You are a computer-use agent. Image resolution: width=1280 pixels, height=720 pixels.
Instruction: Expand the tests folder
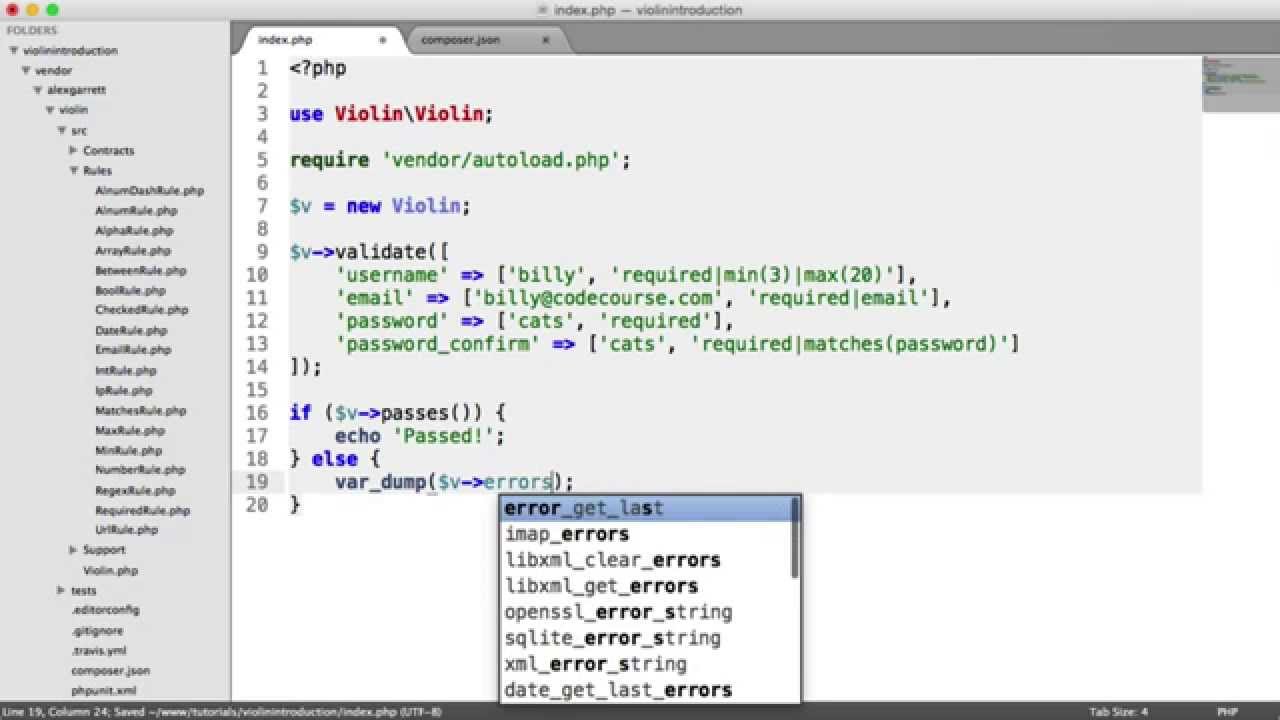62,590
